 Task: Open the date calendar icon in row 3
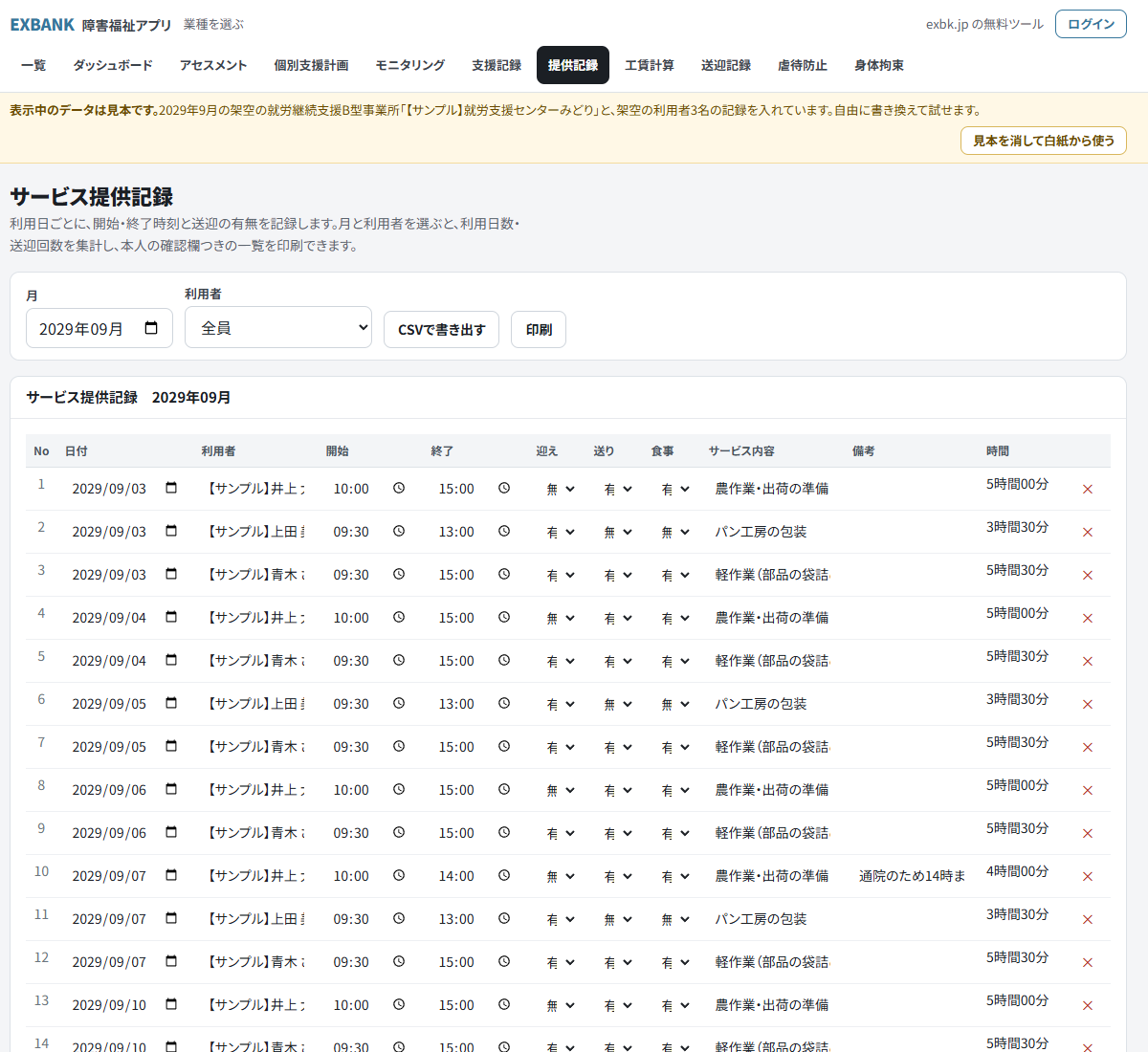tap(171, 574)
